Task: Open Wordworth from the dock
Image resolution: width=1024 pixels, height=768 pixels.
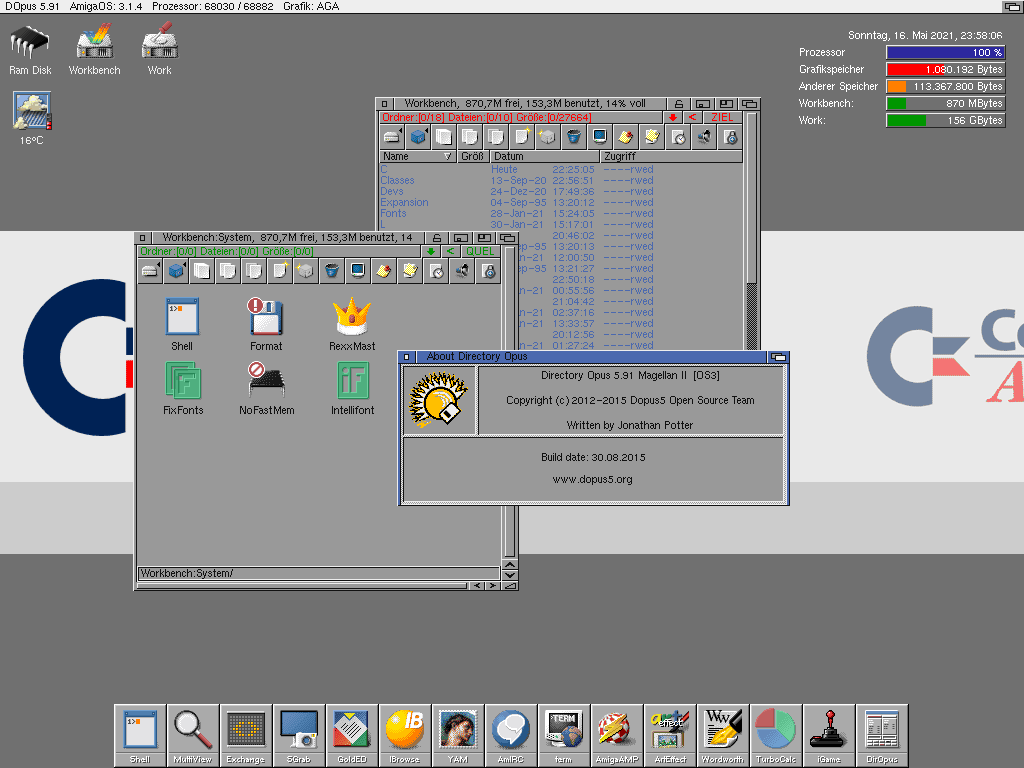Action: tap(723, 735)
